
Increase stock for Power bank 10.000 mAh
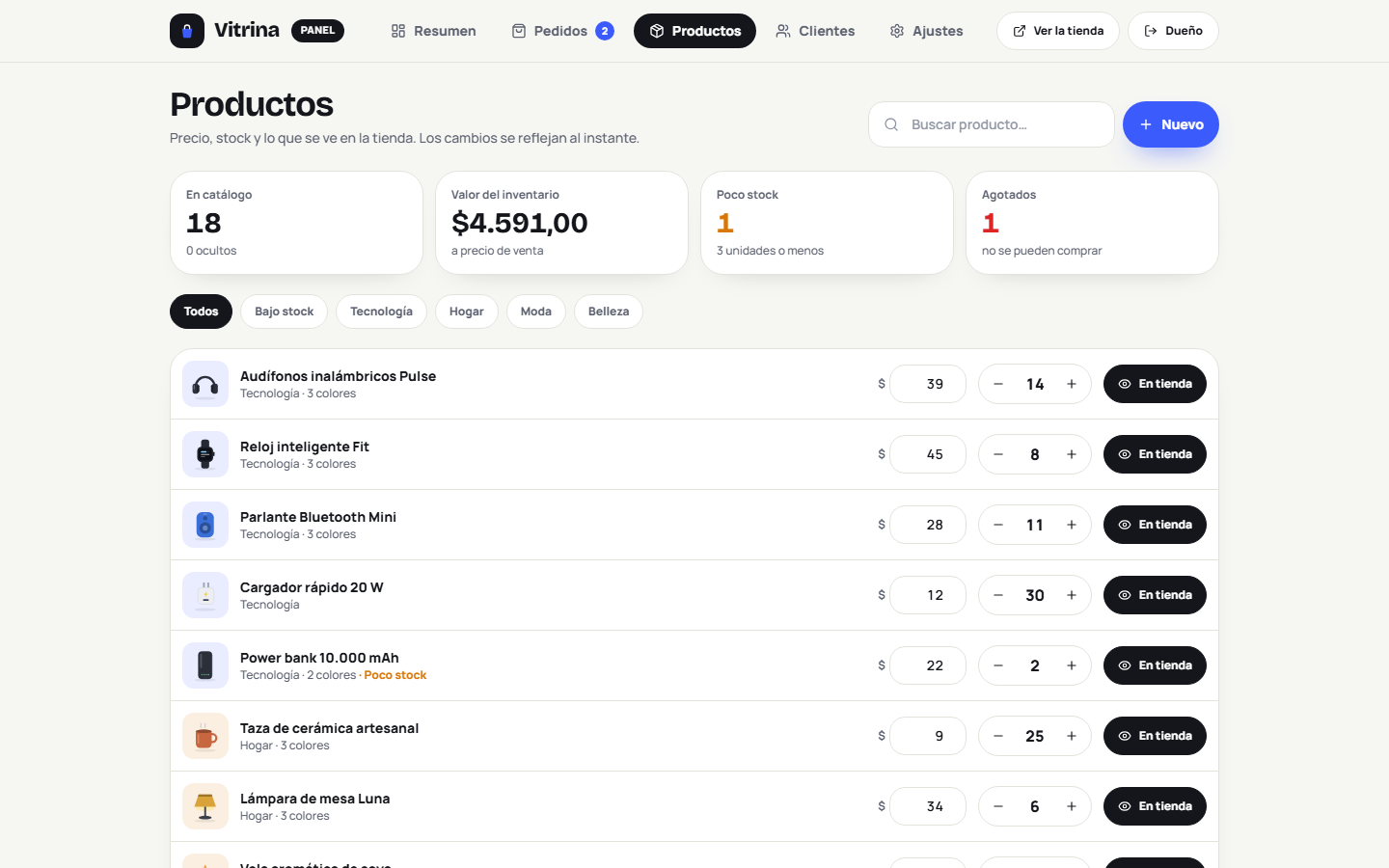(1072, 665)
